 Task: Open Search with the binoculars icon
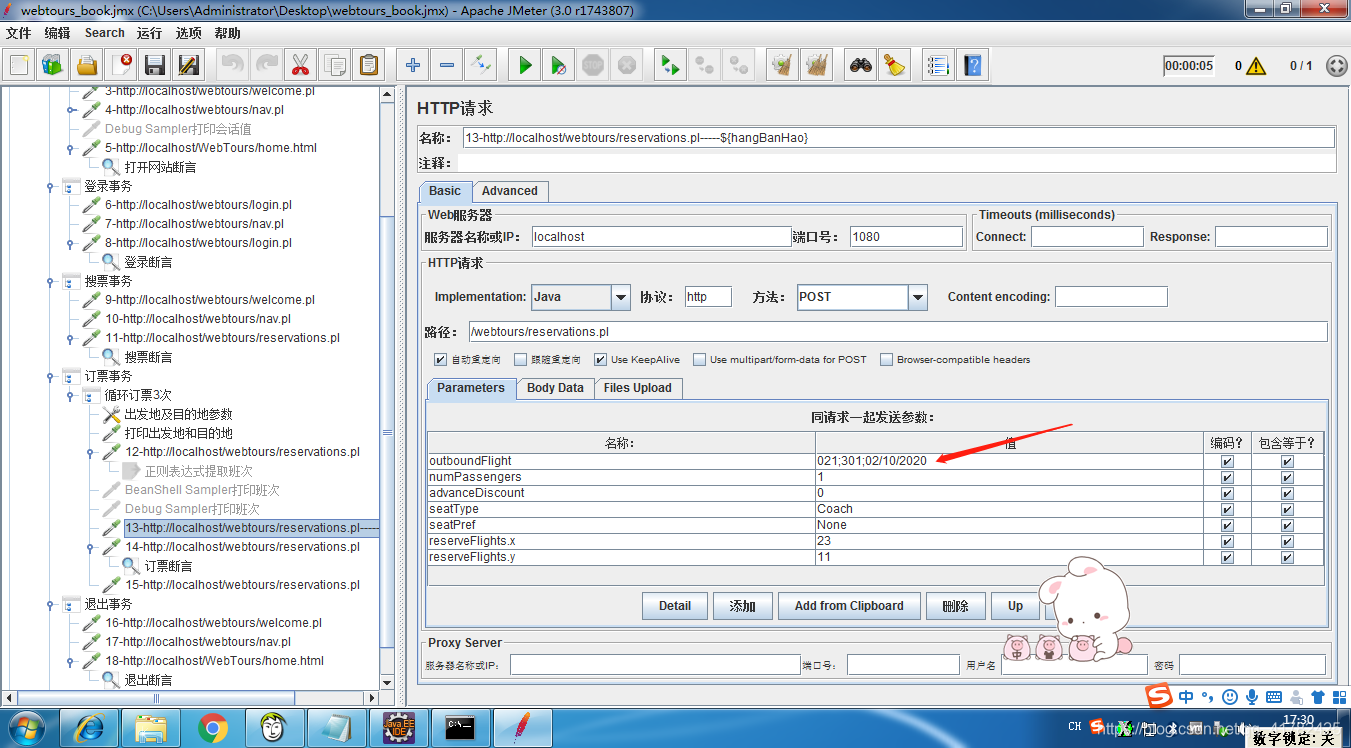click(x=860, y=66)
